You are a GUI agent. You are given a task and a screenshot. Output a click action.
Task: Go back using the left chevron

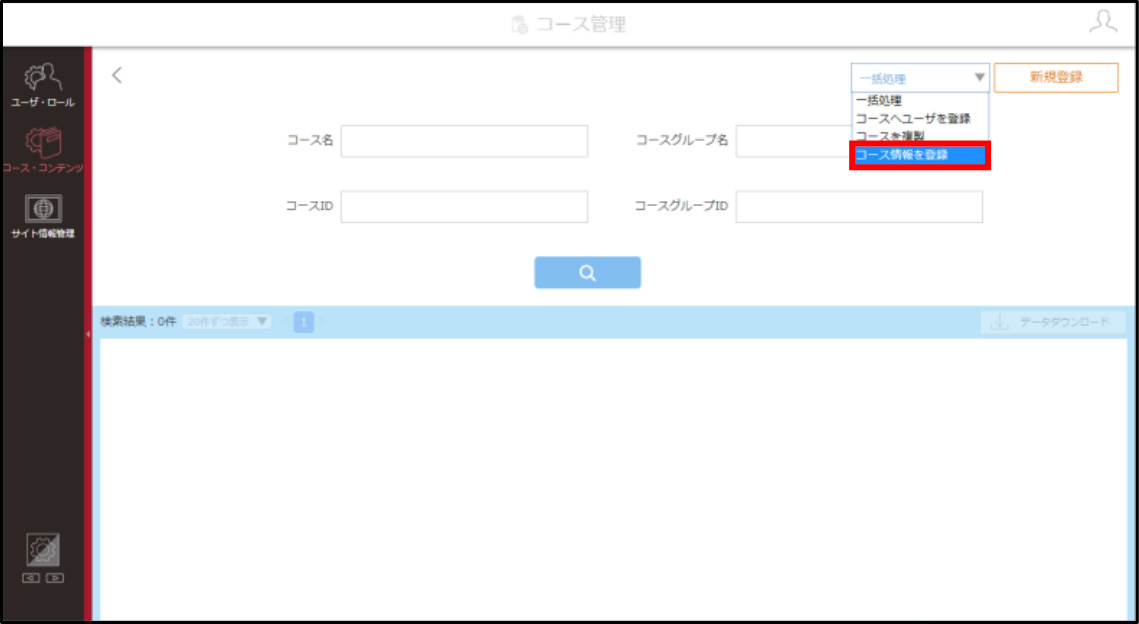[117, 75]
